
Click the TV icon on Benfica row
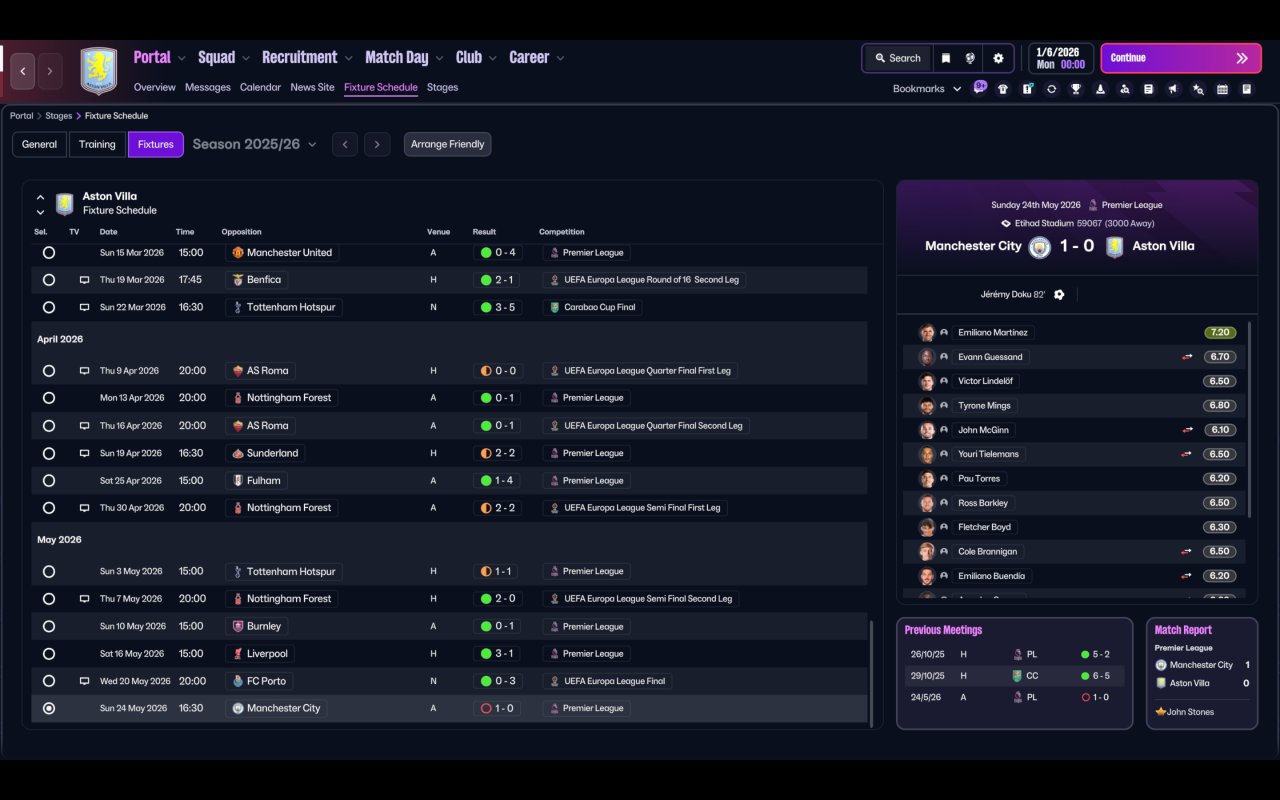[x=85, y=280]
